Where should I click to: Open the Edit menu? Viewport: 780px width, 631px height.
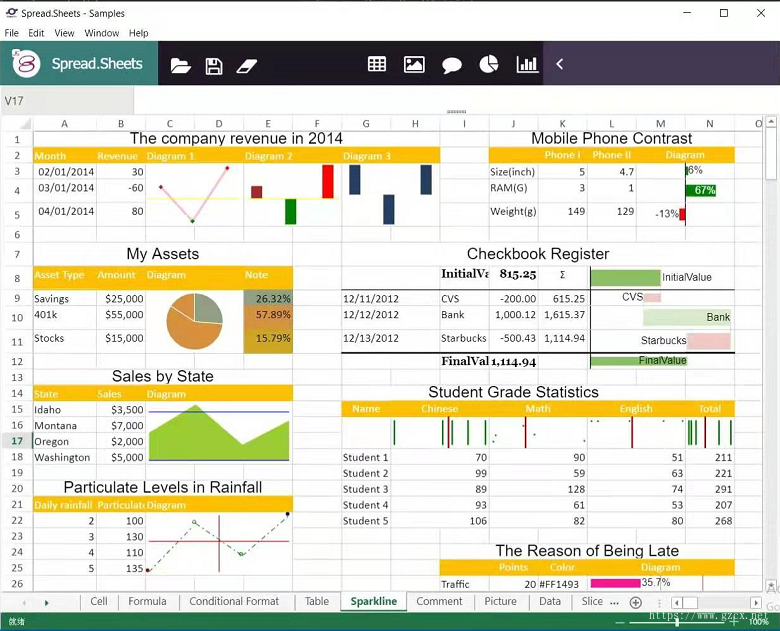point(36,33)
